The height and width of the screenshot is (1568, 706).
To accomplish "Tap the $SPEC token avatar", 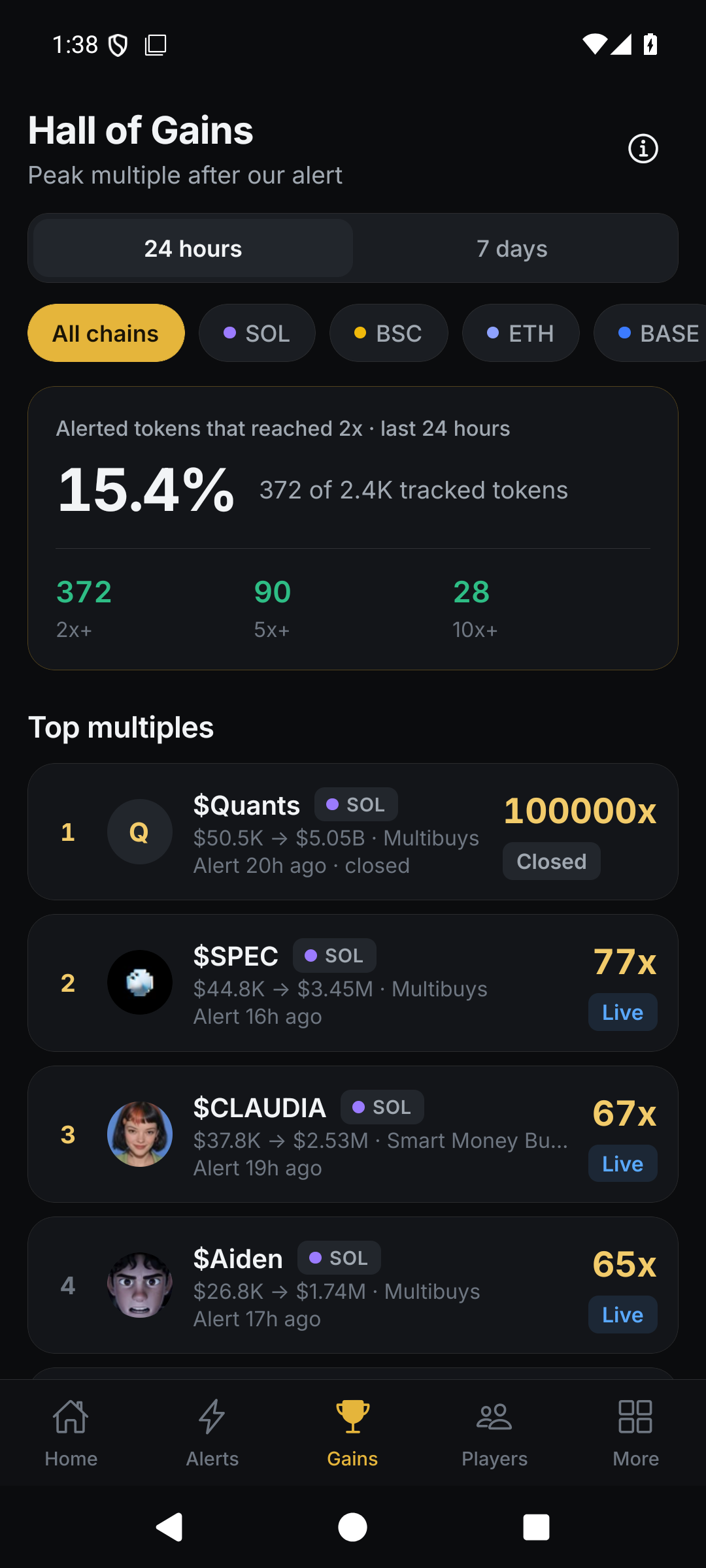I will click(x=140, y=983).
